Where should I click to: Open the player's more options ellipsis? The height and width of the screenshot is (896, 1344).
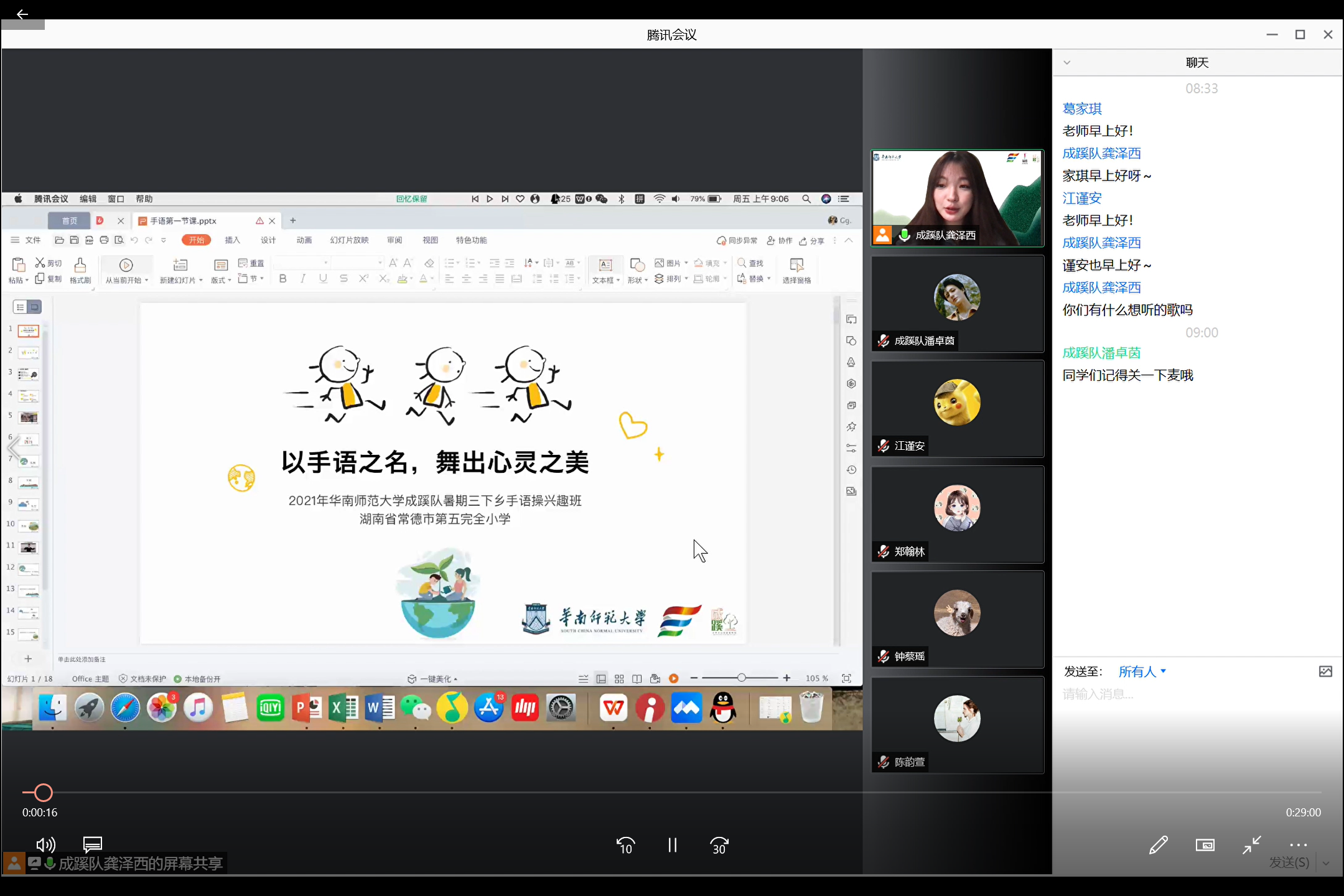pyautogui.click(x=1298, y=845)
